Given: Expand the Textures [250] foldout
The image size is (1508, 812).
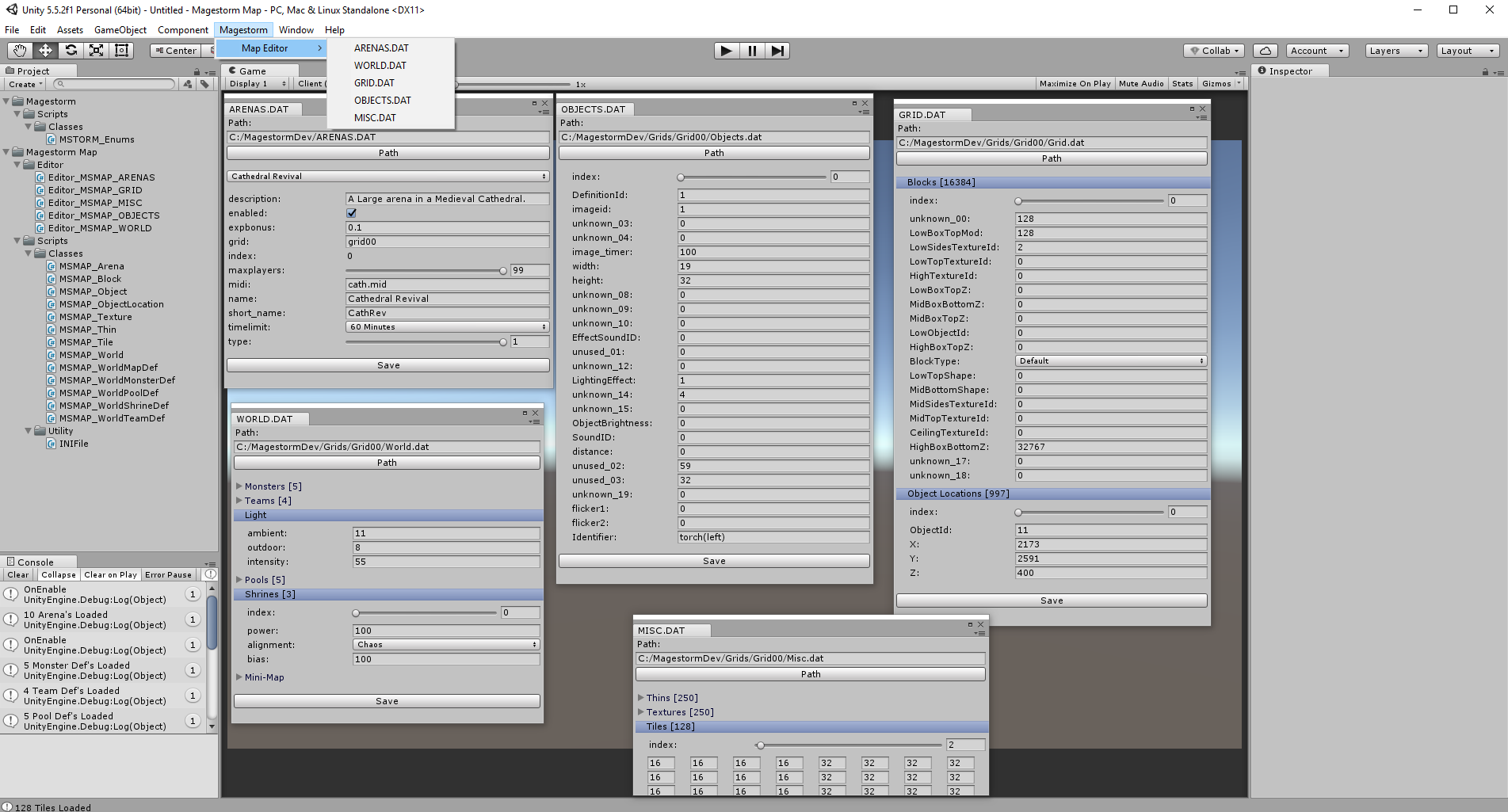Looking at the screenshot, I should pos(641,712).
